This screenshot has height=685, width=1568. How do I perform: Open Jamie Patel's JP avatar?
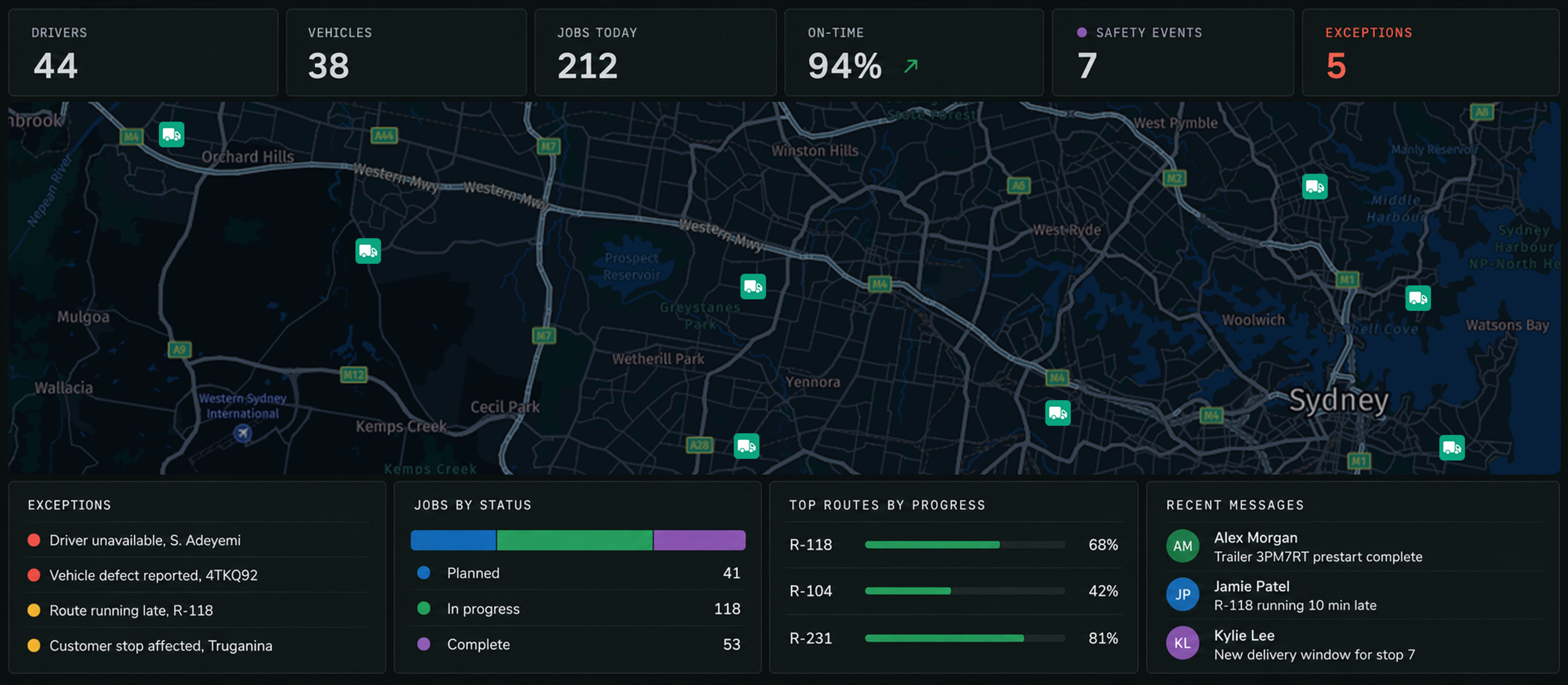pyautogui.click(x=1183, y=594)
